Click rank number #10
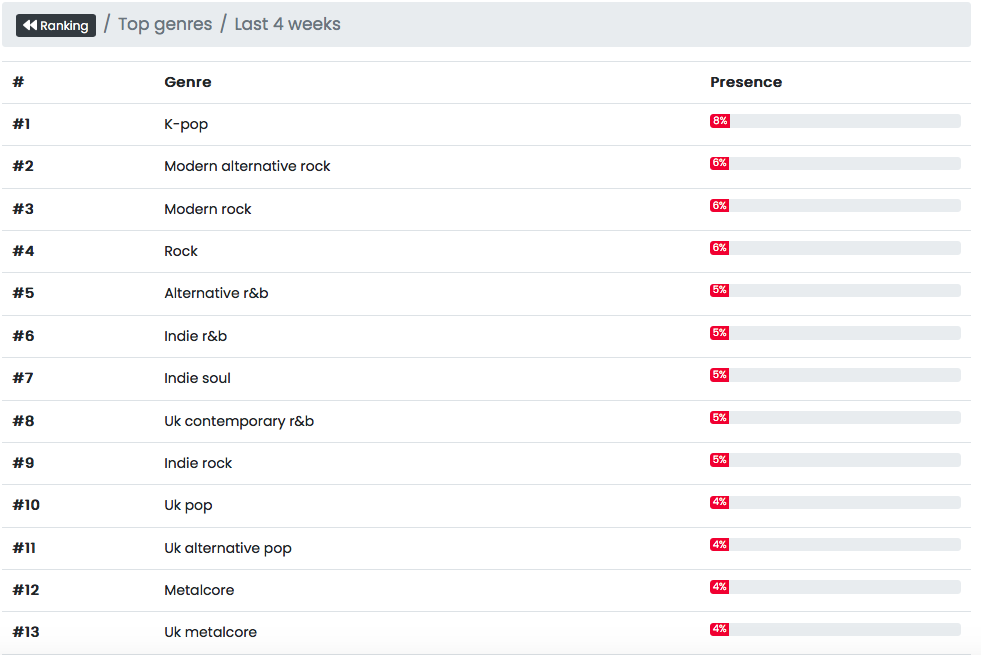This screenshot has height=655, width=981. [x=26, y=505]
